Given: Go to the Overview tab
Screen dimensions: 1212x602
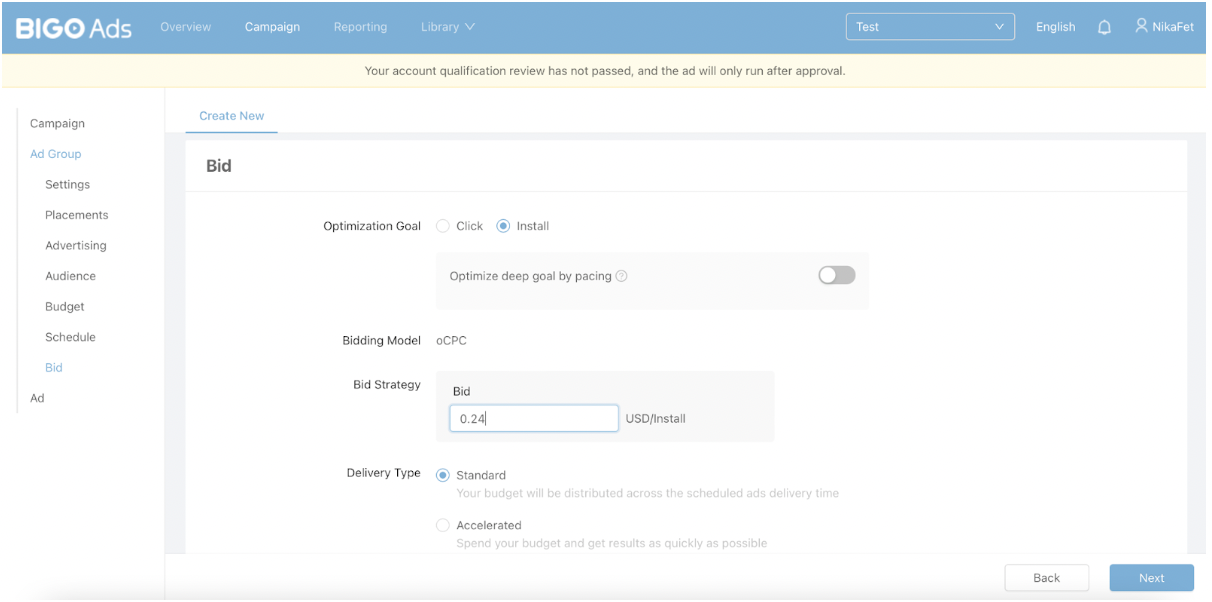Looking at the screenshot, I should pos(186,27).
